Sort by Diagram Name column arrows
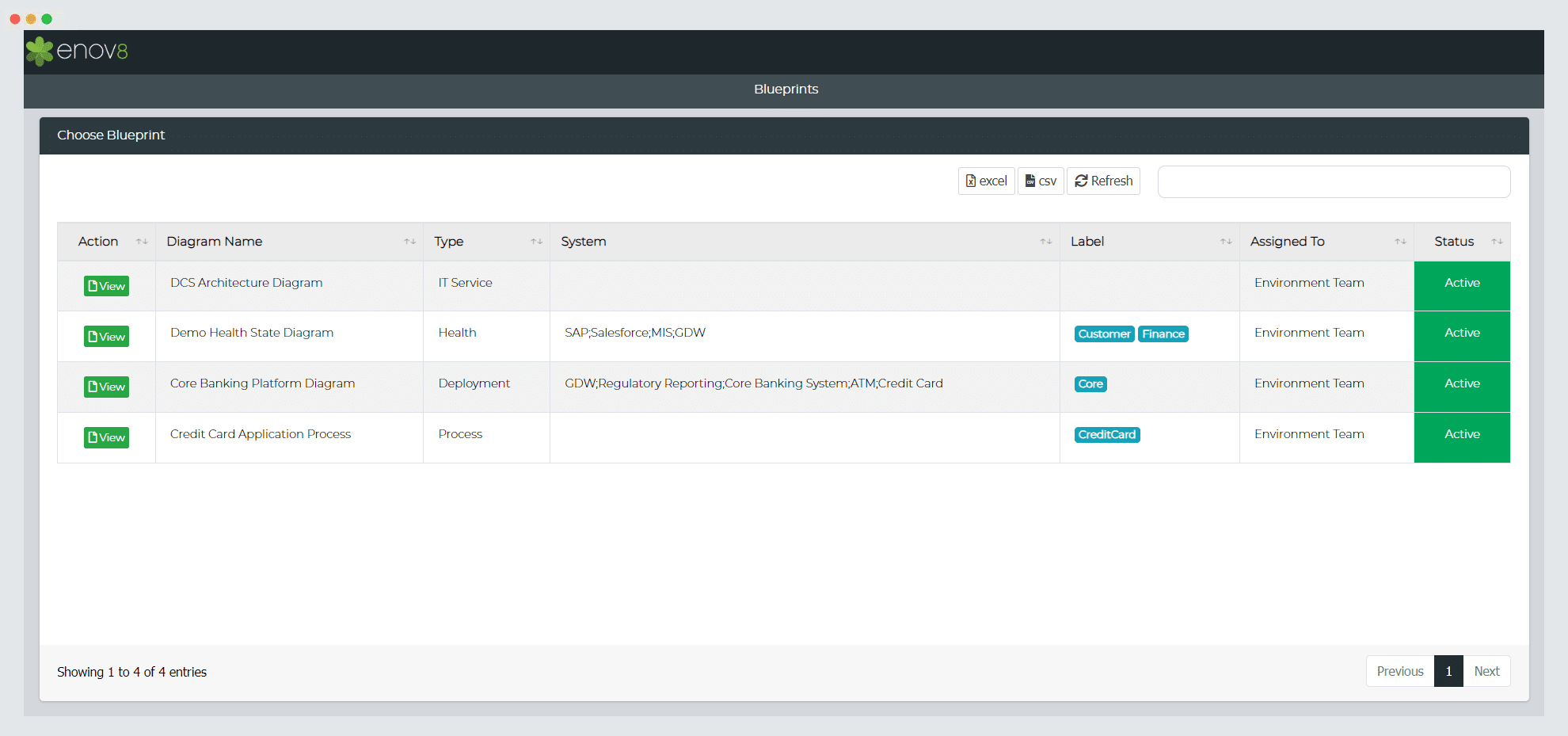The width and height of the screenshot is (1568, 736). tap(409, 242)
